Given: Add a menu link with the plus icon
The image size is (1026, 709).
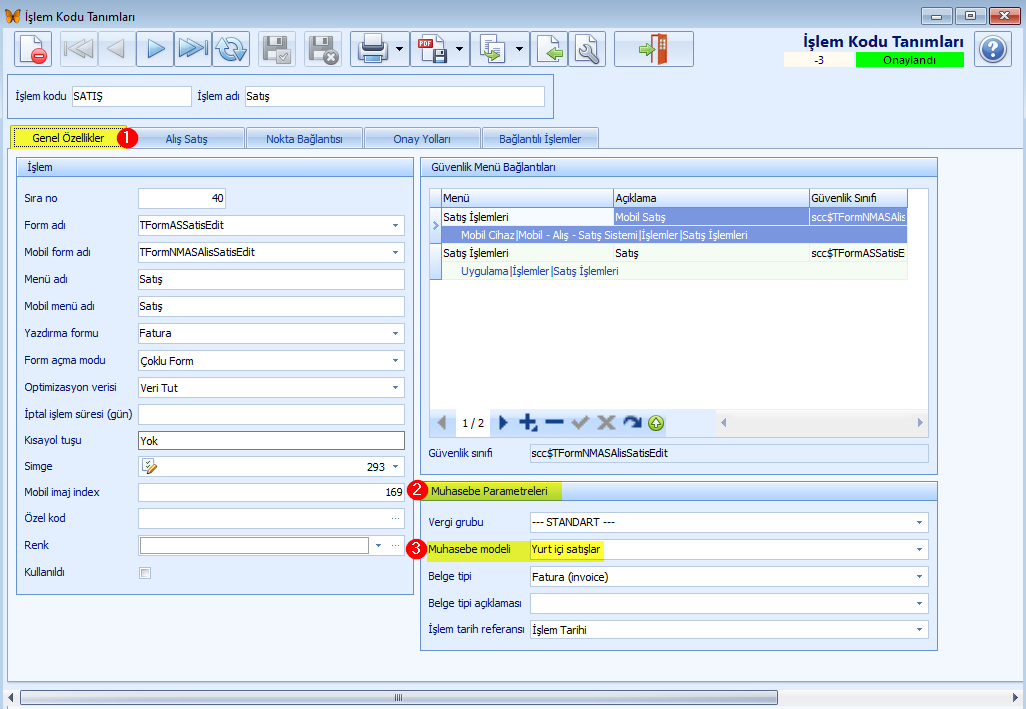Looking at the screenshot, I should tap(528, 423).
